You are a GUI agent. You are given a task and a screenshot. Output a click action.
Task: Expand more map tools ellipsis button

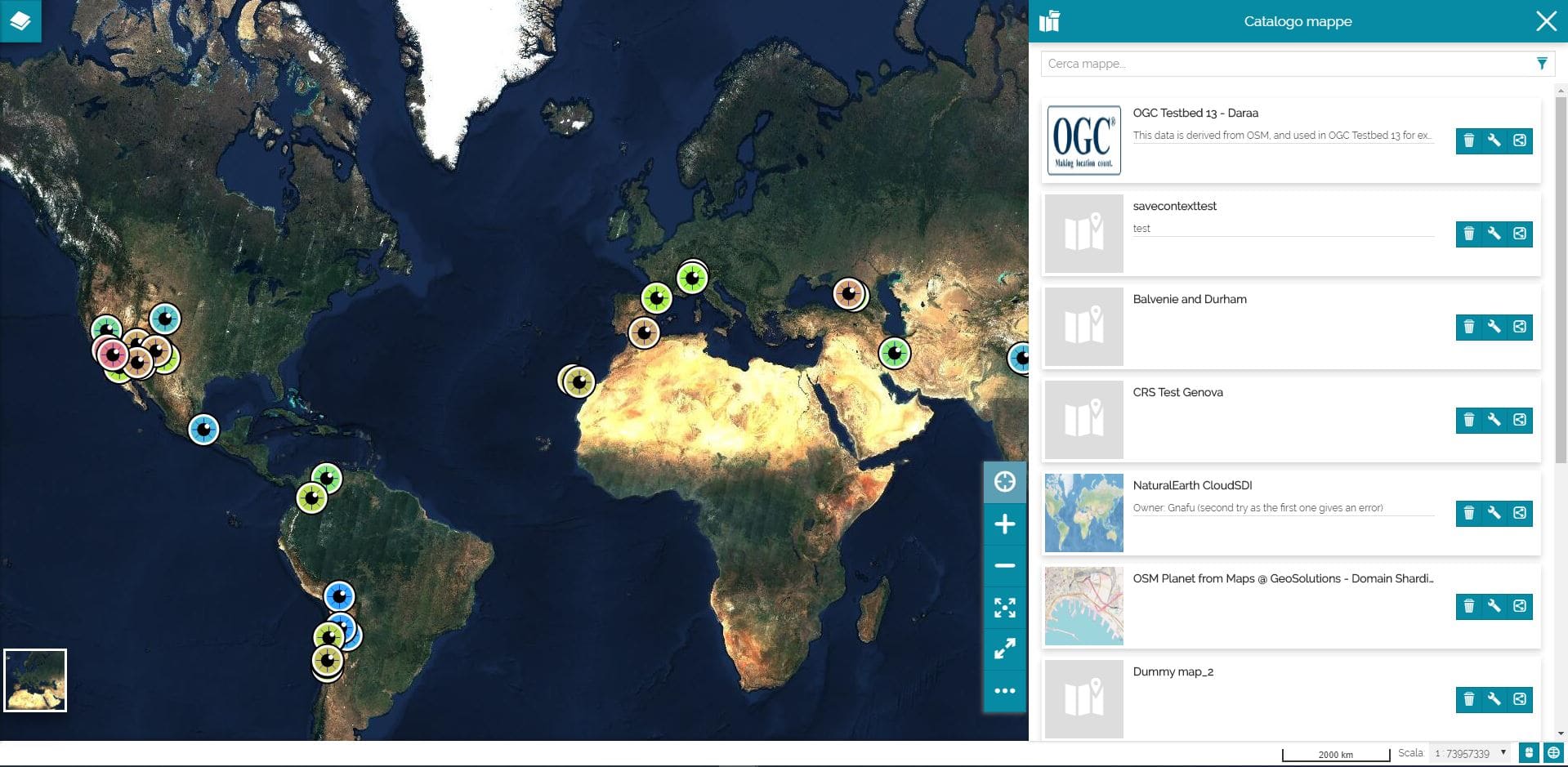click(x=1004, y=691)
